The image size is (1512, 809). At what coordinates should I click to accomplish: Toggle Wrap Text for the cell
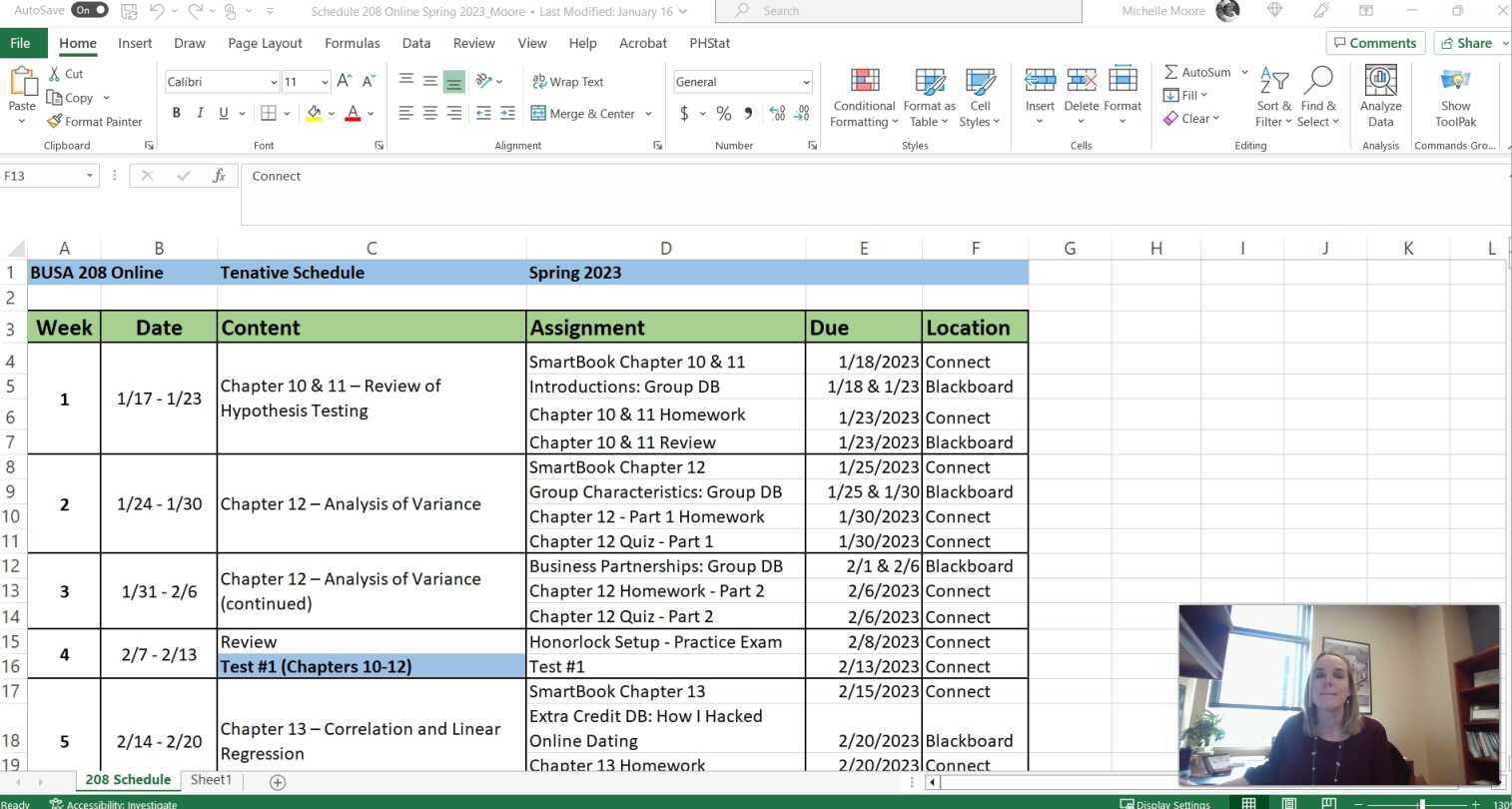tap(567, 82)
